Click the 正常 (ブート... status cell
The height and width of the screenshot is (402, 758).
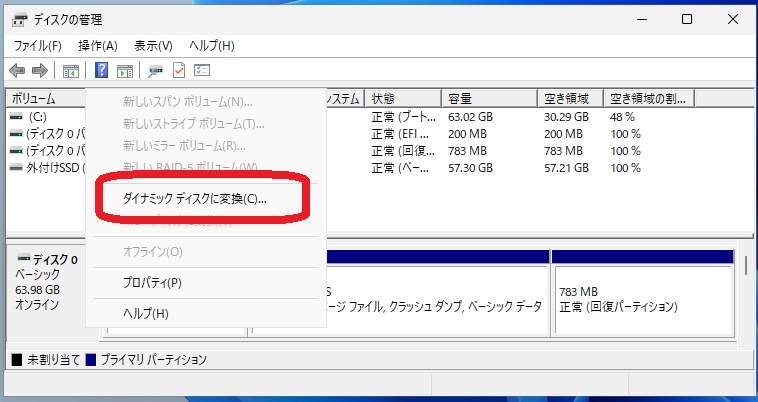pos(404,117)
